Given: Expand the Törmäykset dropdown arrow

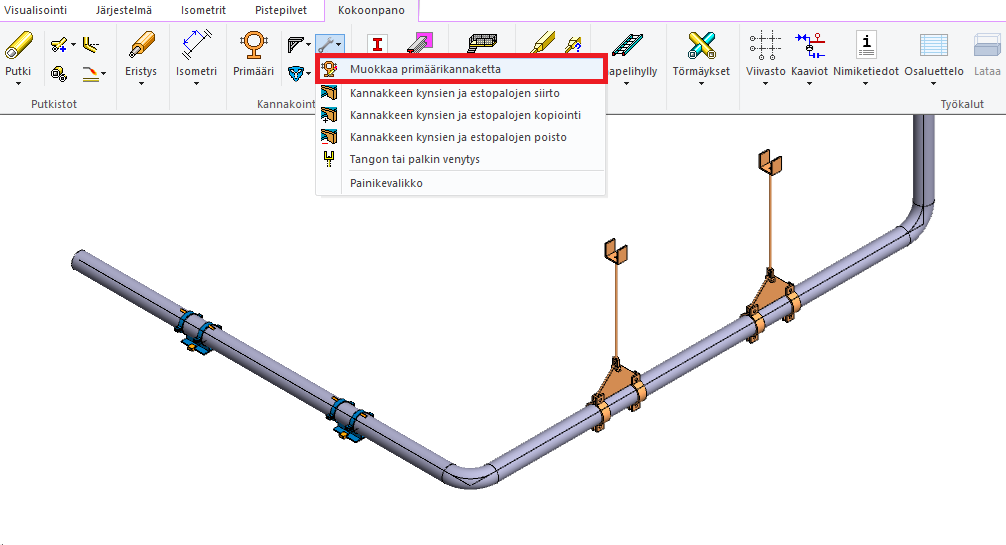Looking at the screenshot, I should click(x=701, y=84).
